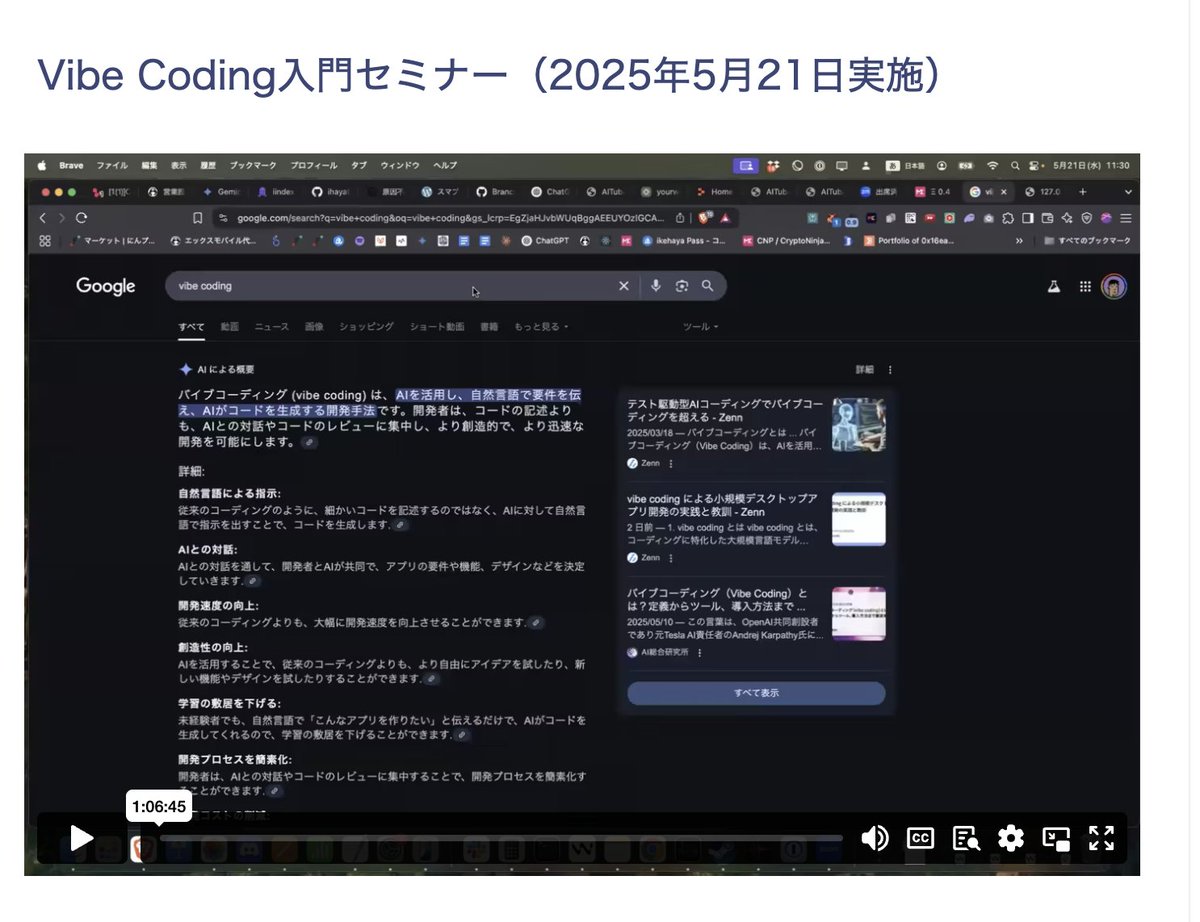Open the プロファイル menu in the menu bar
The width and height of the screenshot is (1200, 922).
[x=313, y=165]
